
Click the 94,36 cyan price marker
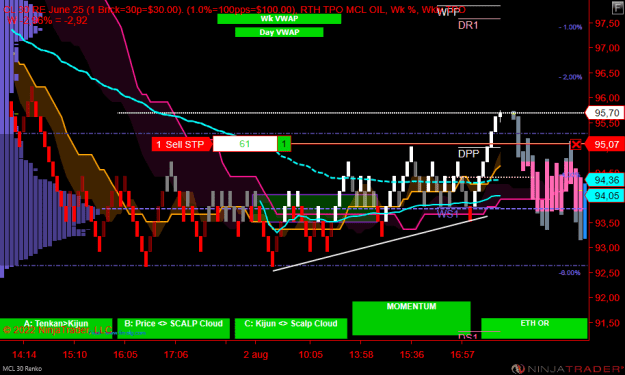[604, 180]
